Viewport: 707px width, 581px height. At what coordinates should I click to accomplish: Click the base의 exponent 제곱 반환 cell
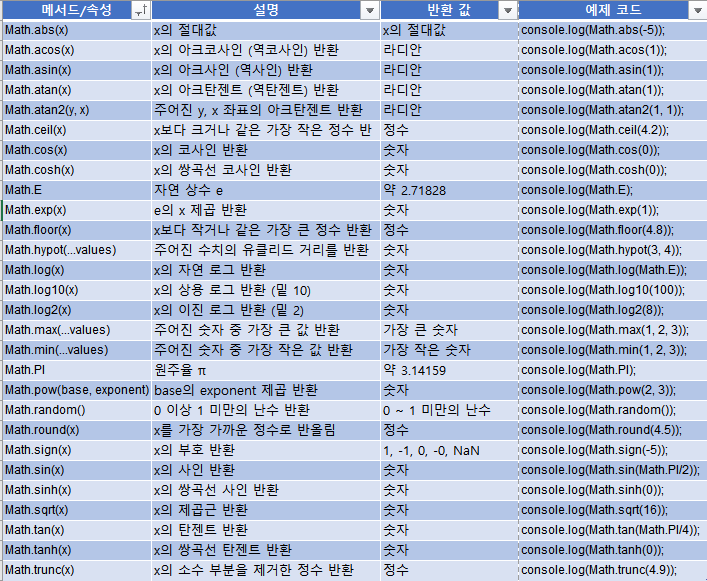266,390
